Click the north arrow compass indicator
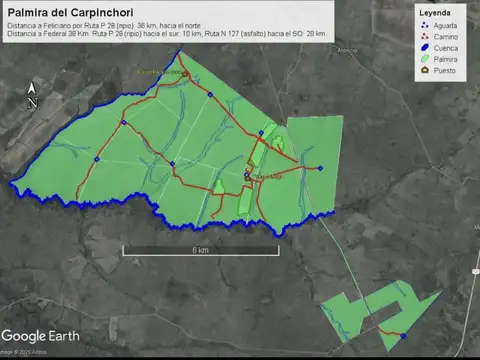The height and width of the screenshot is (360, 480). (x=32, y=95)
